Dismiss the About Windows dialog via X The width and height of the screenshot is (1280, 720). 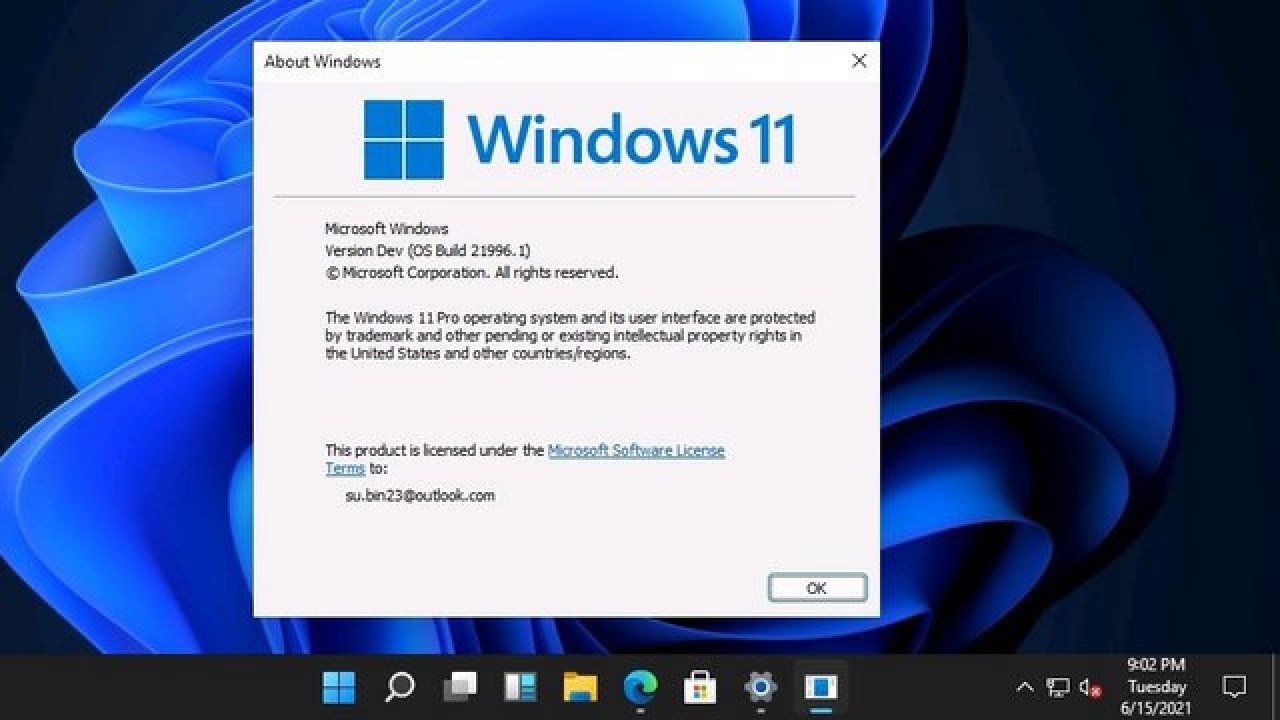tap(858, 61)
